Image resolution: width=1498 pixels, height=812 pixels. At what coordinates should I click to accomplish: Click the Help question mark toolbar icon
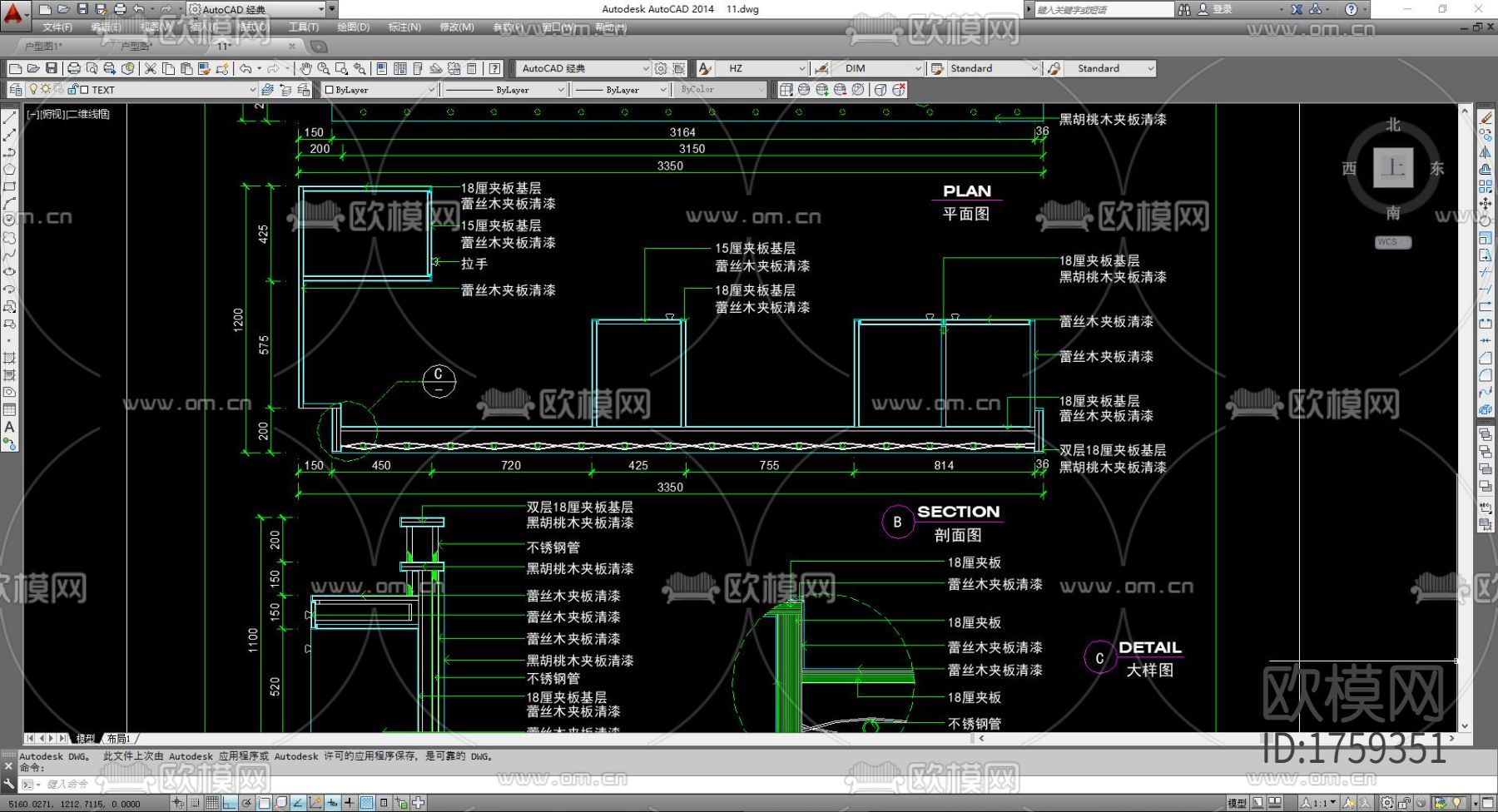coord(495,68)
